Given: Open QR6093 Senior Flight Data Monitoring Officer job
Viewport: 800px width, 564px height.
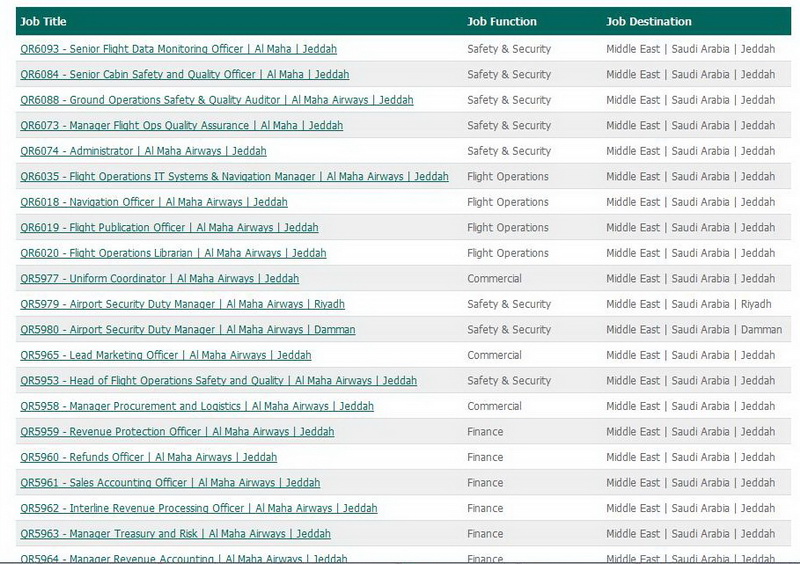Looking at the screenshot, I should [x=179, y=49].
